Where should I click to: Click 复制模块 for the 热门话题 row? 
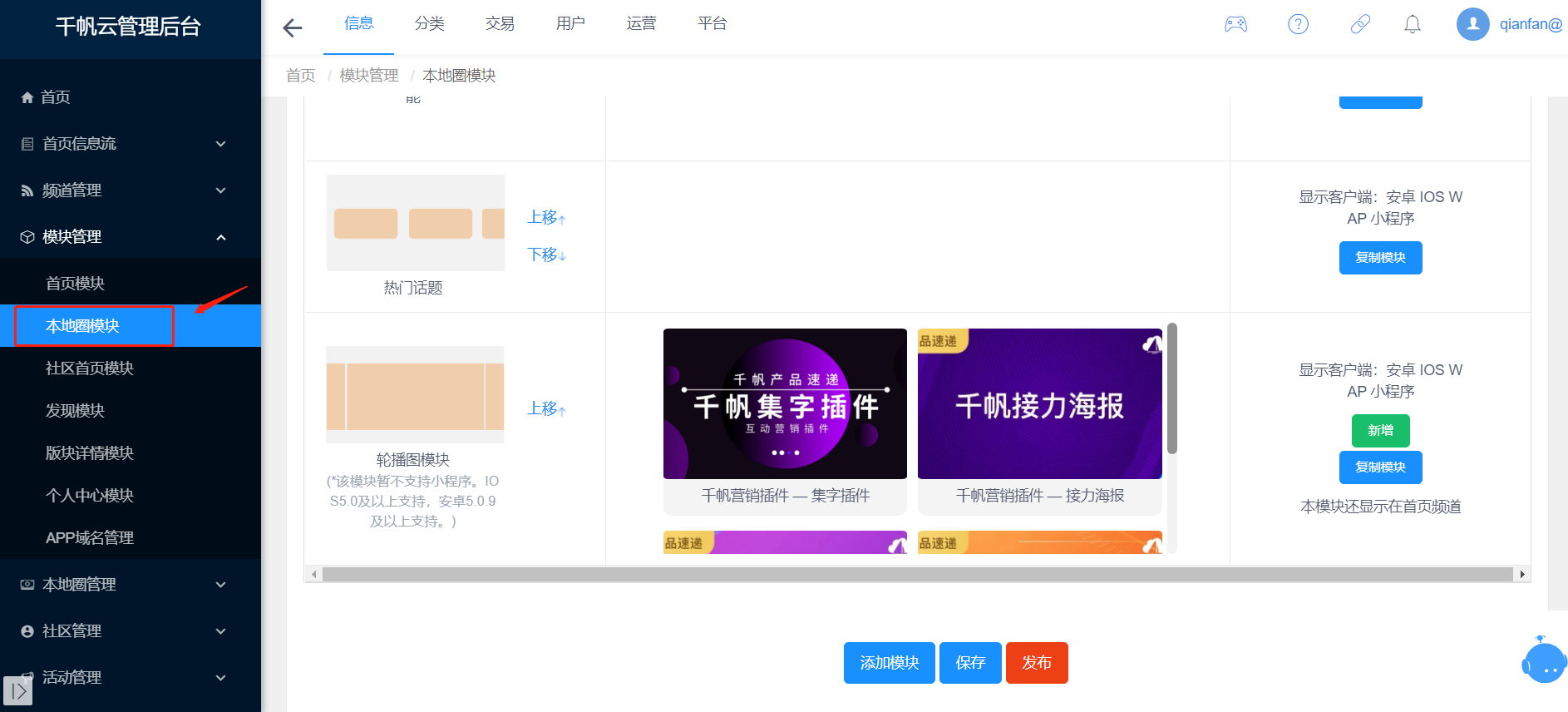click(x=1380, y=258)
